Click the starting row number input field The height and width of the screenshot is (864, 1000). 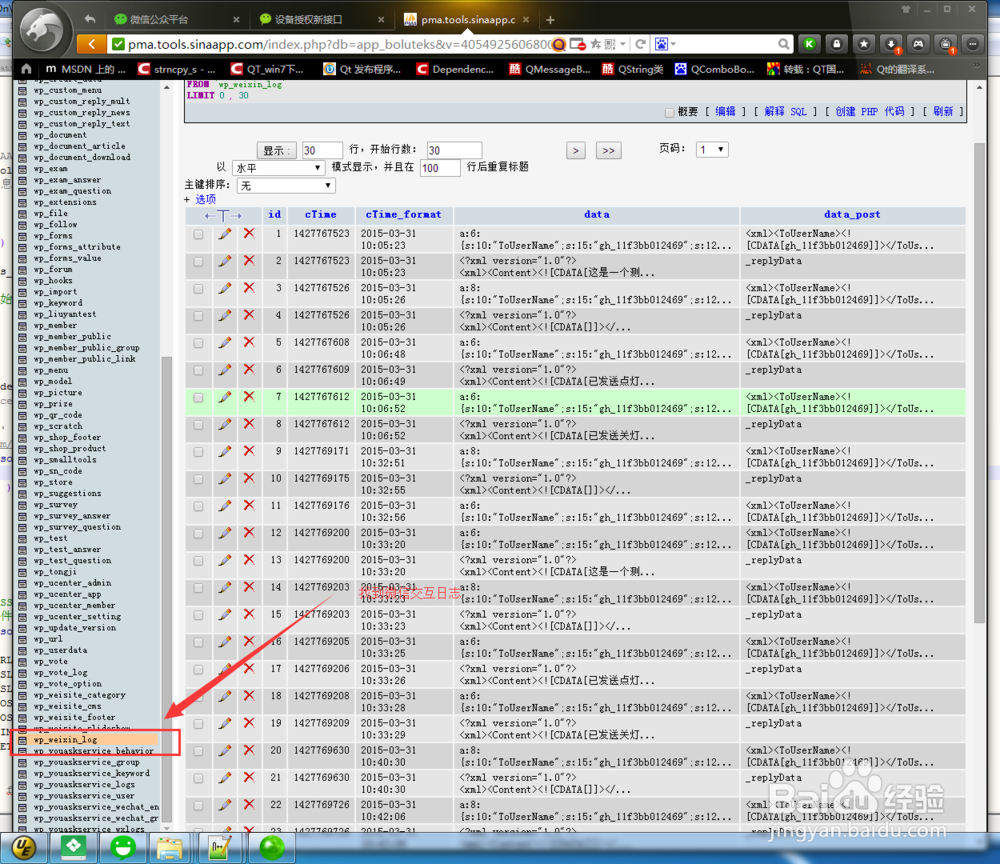tap(454, 150)
